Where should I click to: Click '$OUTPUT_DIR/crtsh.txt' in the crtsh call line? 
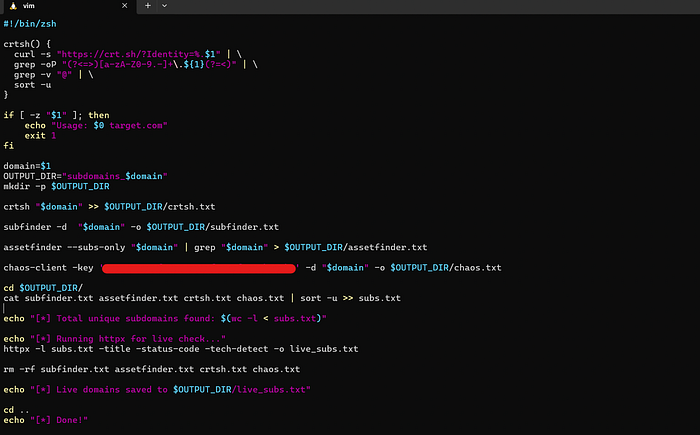pos(160,207)
